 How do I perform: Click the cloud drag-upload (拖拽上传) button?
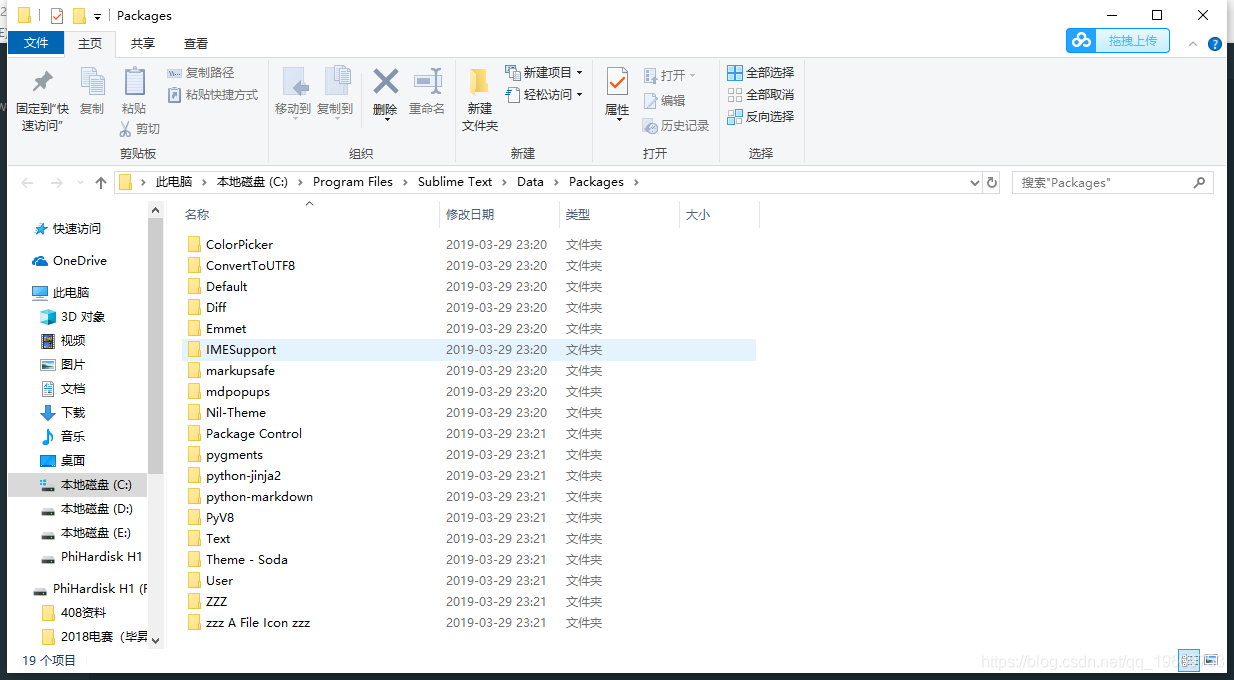(x=1117, y=40)
